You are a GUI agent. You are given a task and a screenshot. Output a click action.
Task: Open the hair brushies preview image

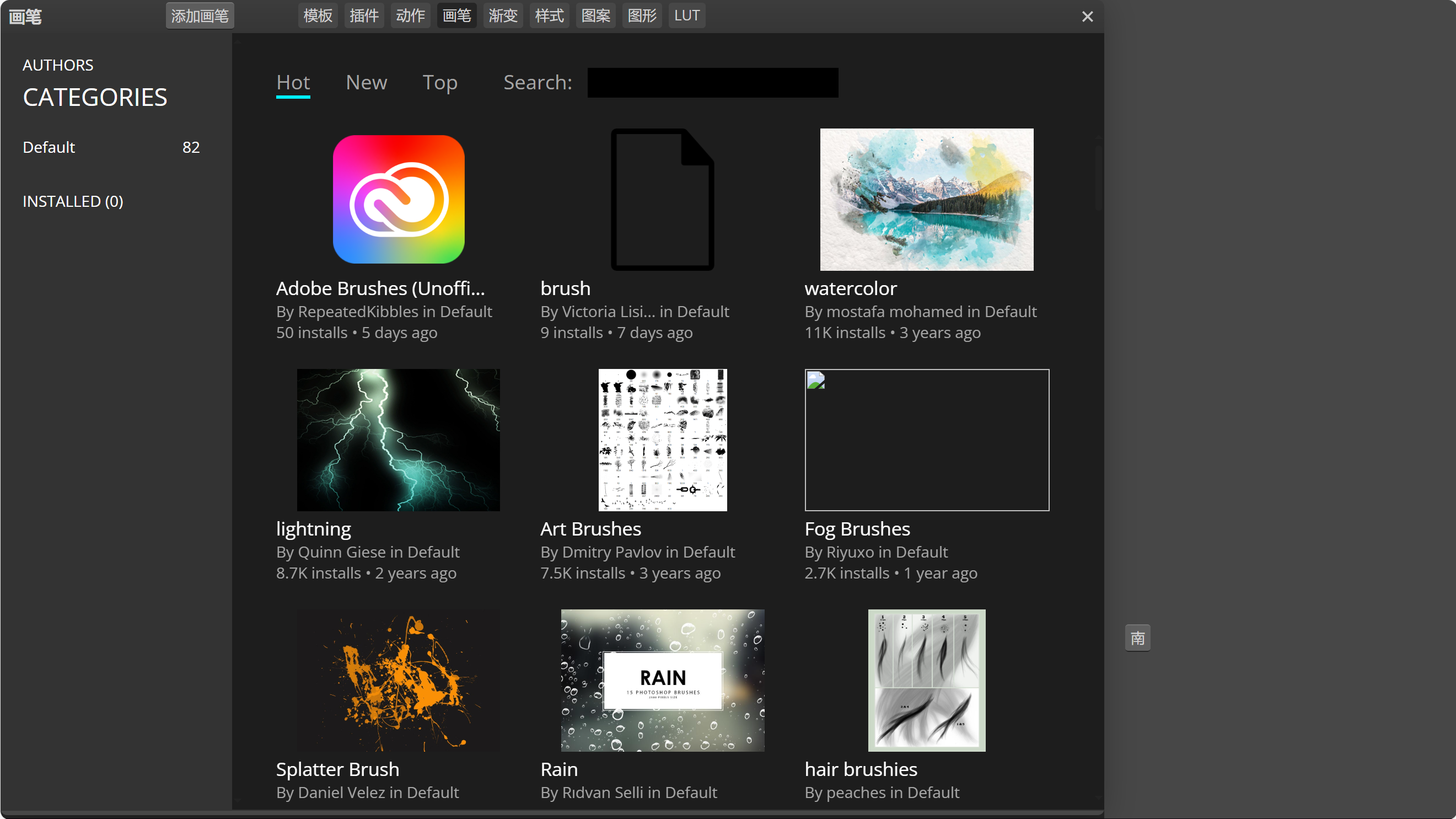click(x=926, y=680)
